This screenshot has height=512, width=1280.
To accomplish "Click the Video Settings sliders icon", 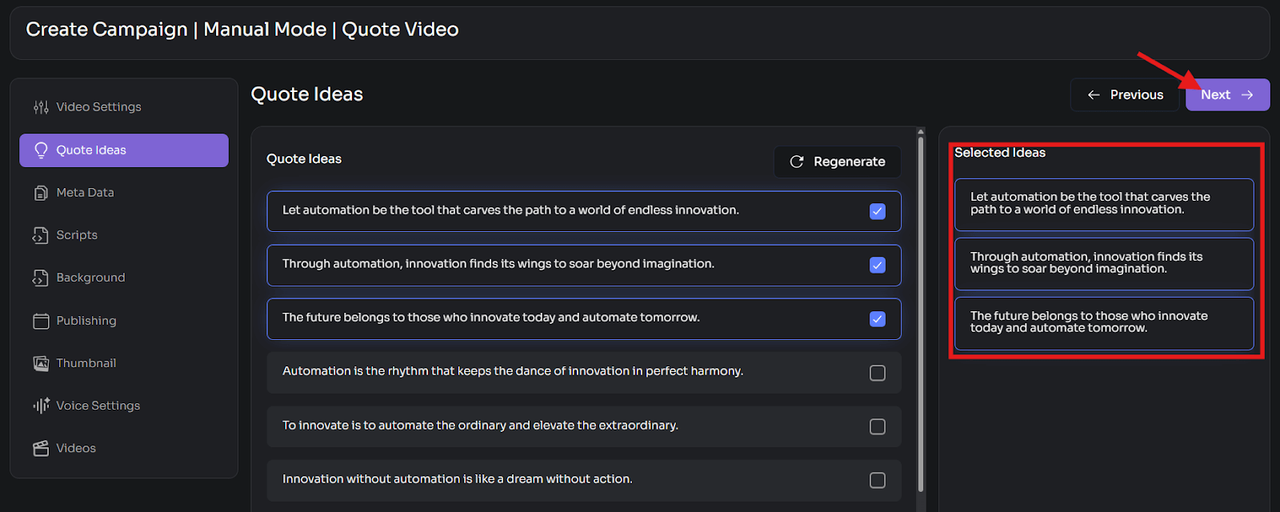I will pos(41,107).
